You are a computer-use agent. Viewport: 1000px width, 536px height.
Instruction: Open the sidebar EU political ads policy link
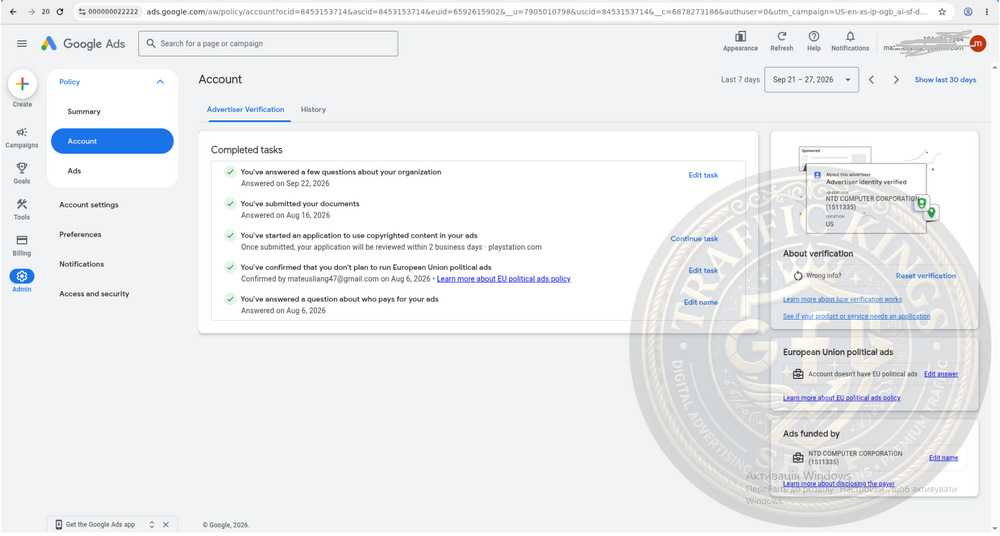click(841, 398)
